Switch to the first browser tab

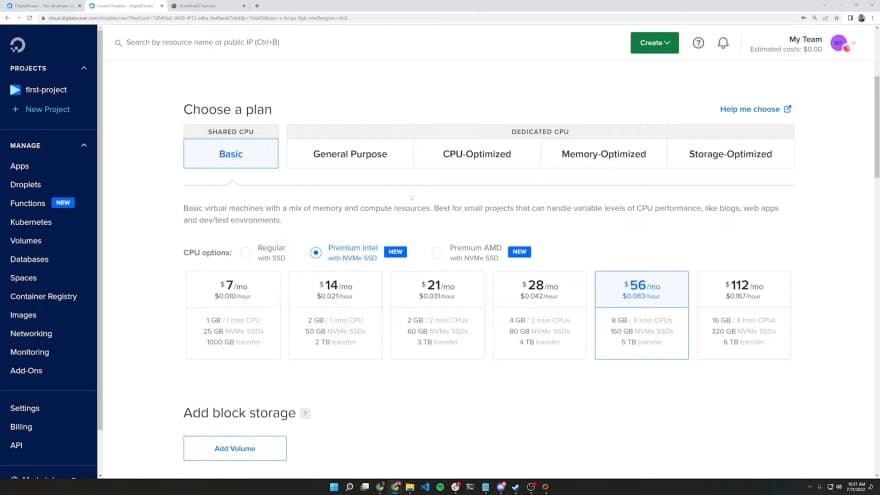[x=42, y=6]
